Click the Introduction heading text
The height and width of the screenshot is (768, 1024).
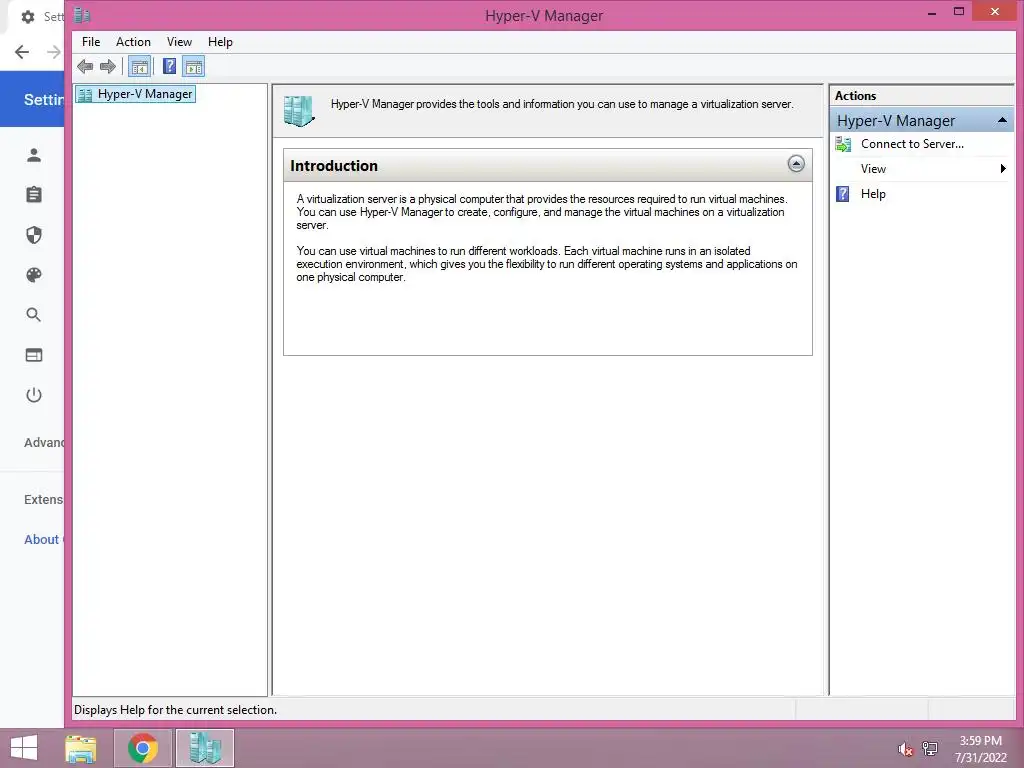[x=334, y=166]
